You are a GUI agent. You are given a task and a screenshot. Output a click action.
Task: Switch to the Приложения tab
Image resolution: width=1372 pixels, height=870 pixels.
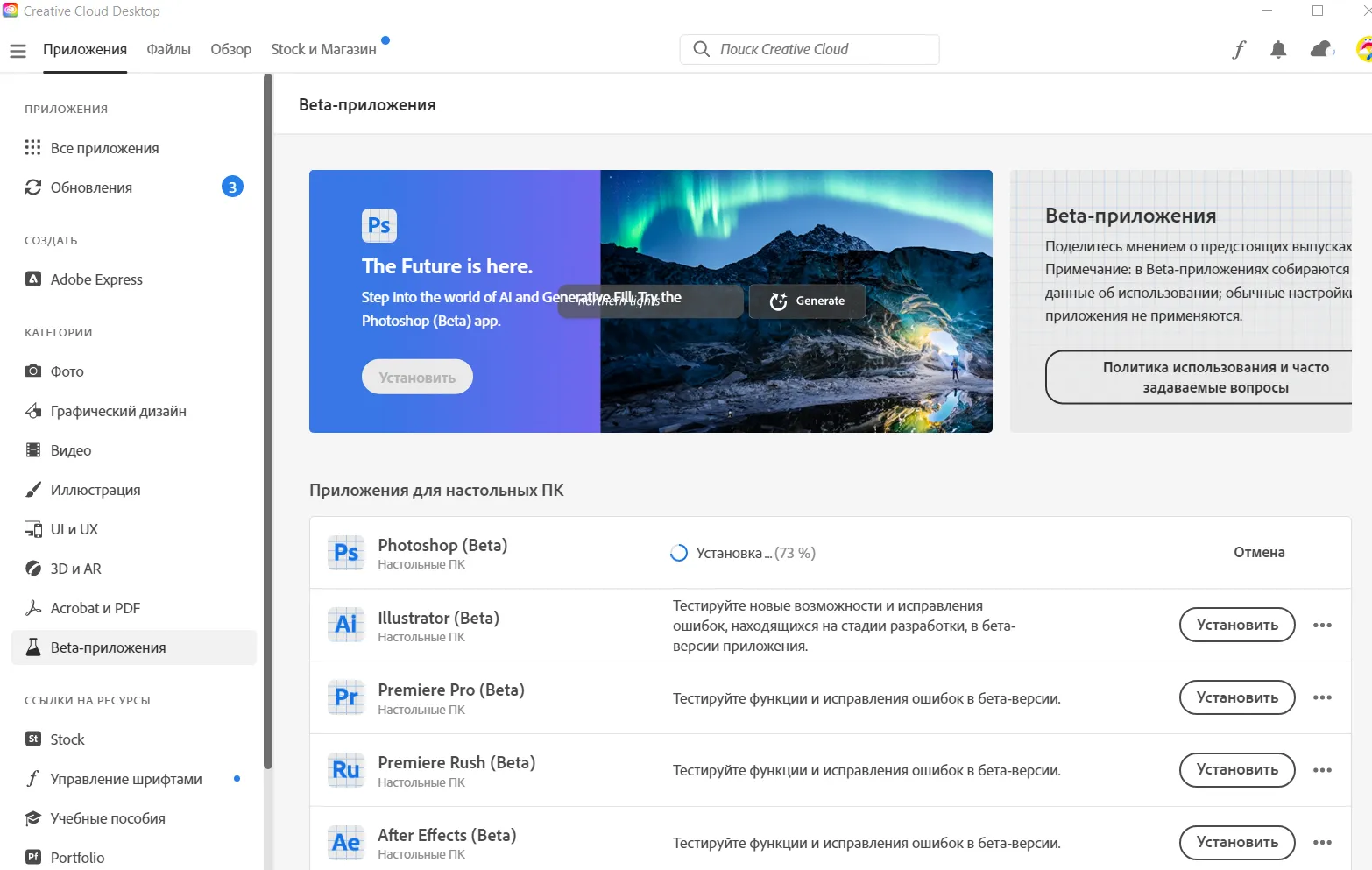coord(85,50)
